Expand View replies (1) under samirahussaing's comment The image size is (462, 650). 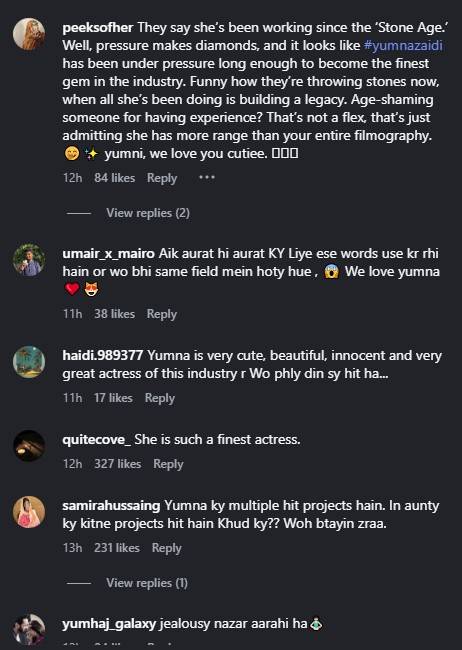click(x=147, y=583)
